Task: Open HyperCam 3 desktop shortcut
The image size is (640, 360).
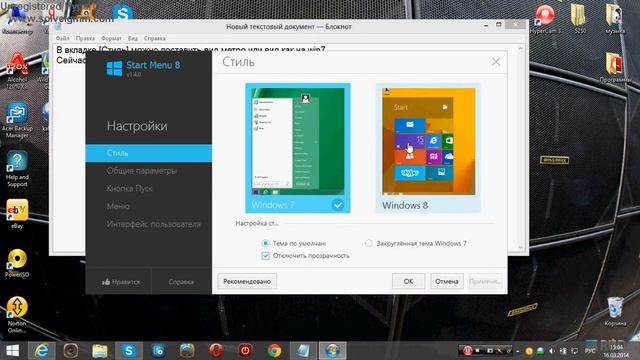Action: point(546,19)
